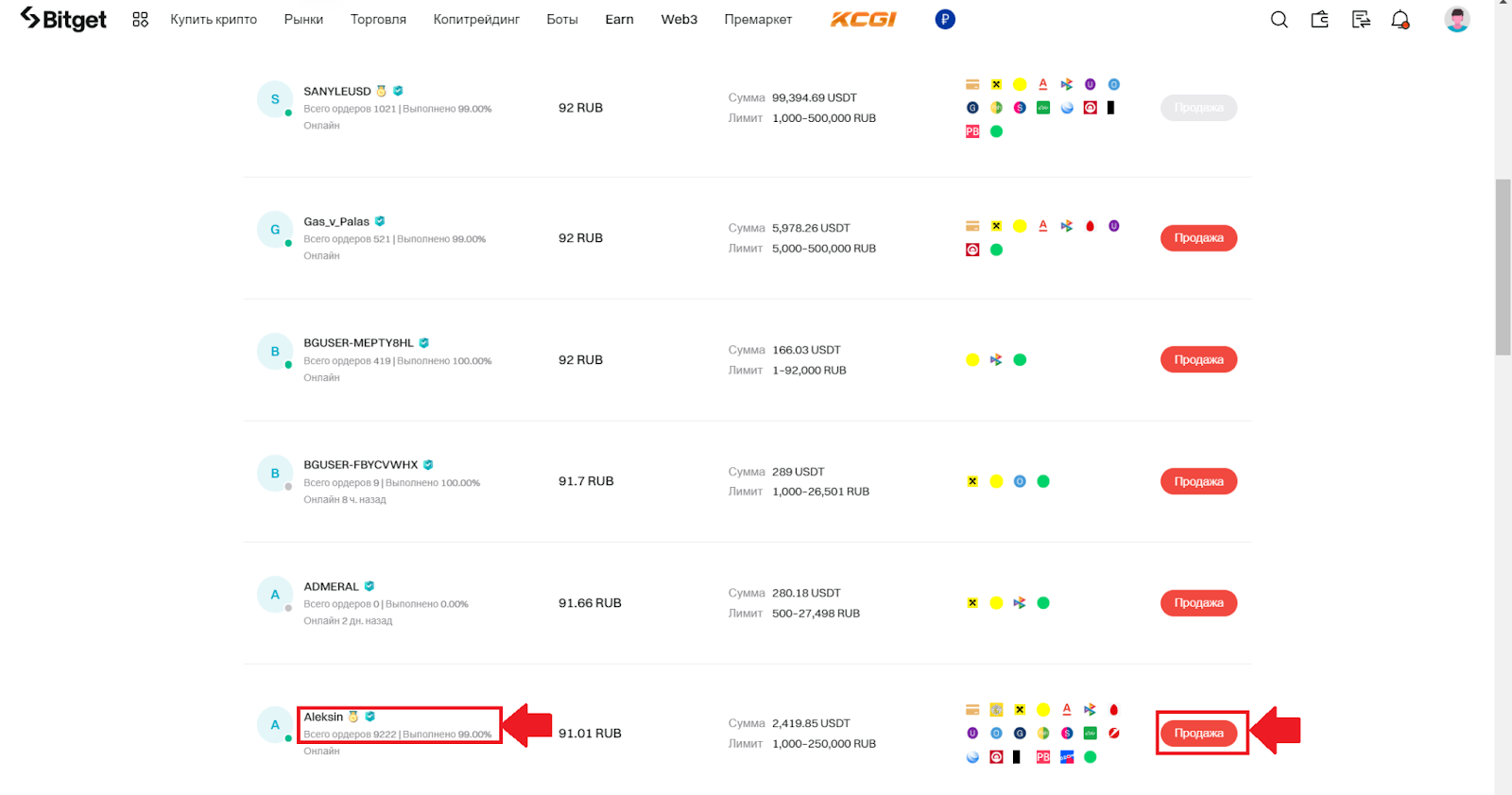Click the page vertical scrollbar thumb
Viewport: 1512px width, 795px height.
coord(1503,268)
